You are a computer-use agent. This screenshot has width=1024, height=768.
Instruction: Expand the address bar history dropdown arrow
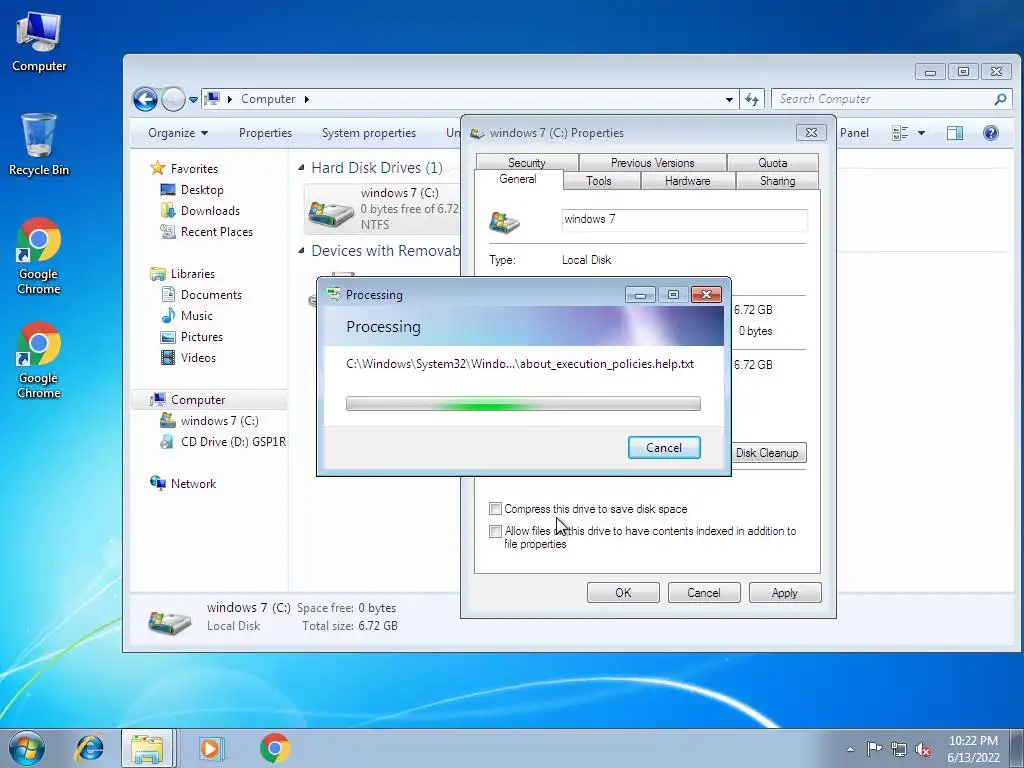pyautogui.click(x=729, y=99)
